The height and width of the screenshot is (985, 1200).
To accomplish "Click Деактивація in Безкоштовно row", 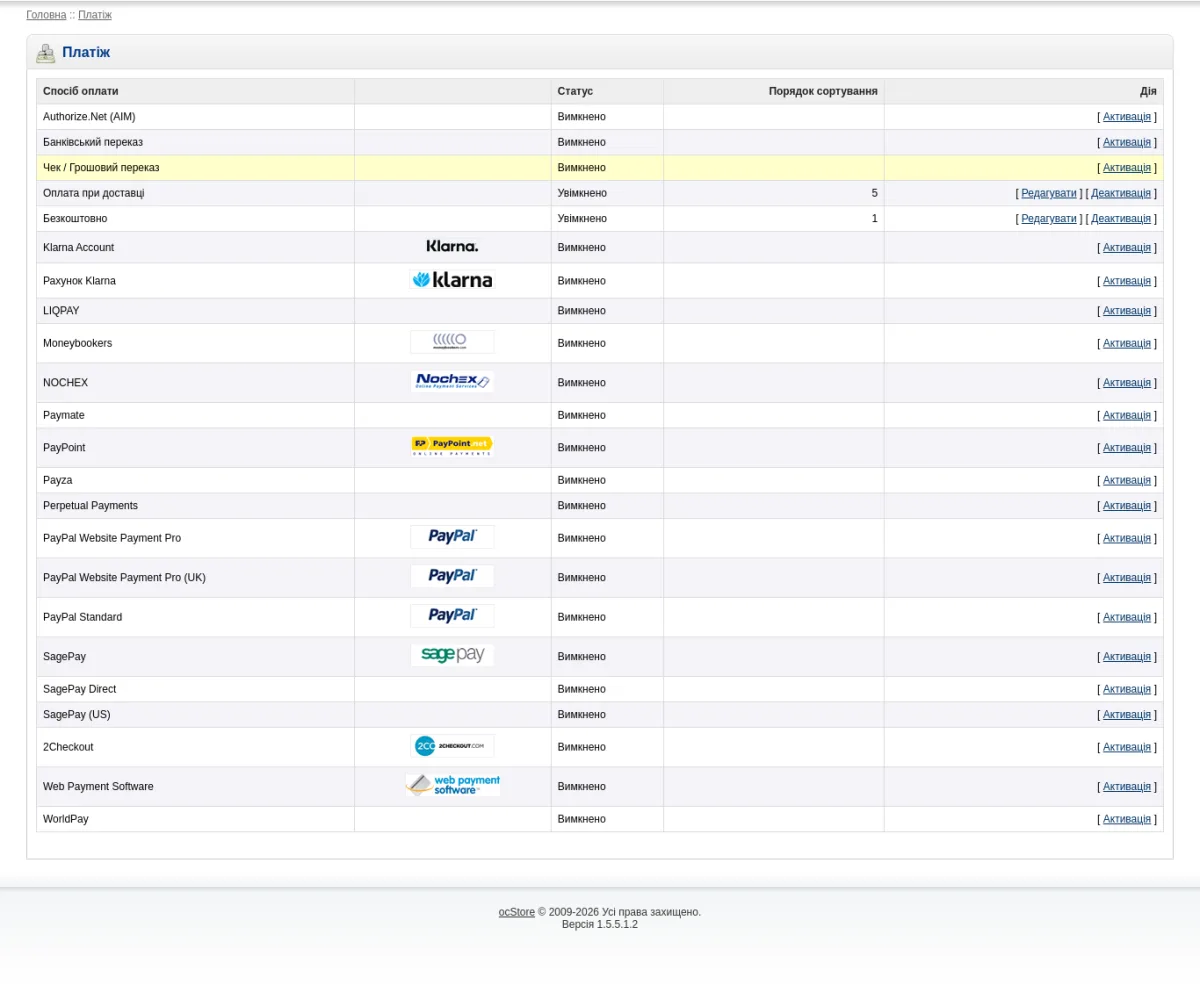I will [x=1121, y=218].
